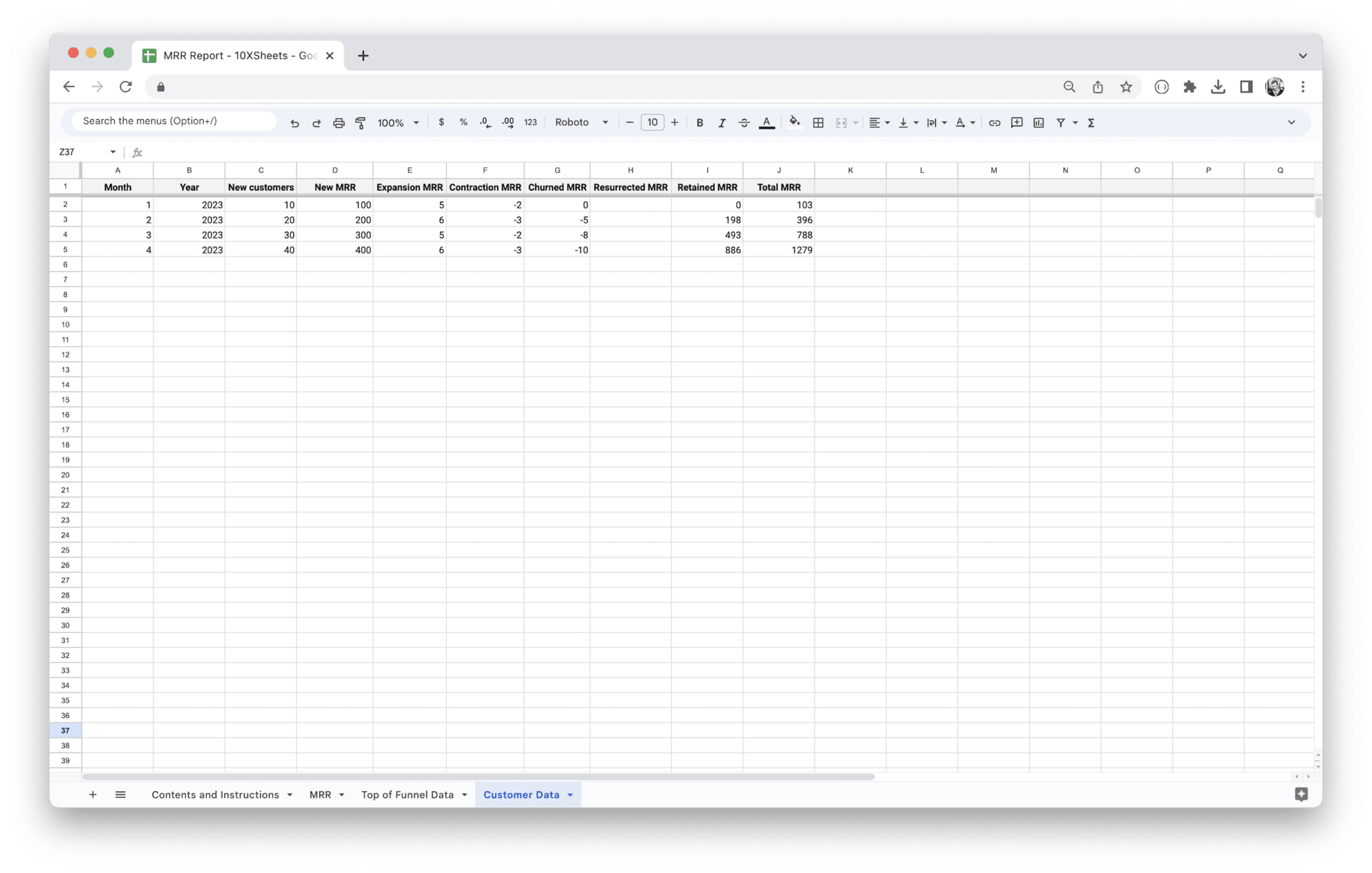Click the undo icon
Image resolution: width=1372 pixels, height=873 pixels.
pyautogui.click(x=295, y=123)
